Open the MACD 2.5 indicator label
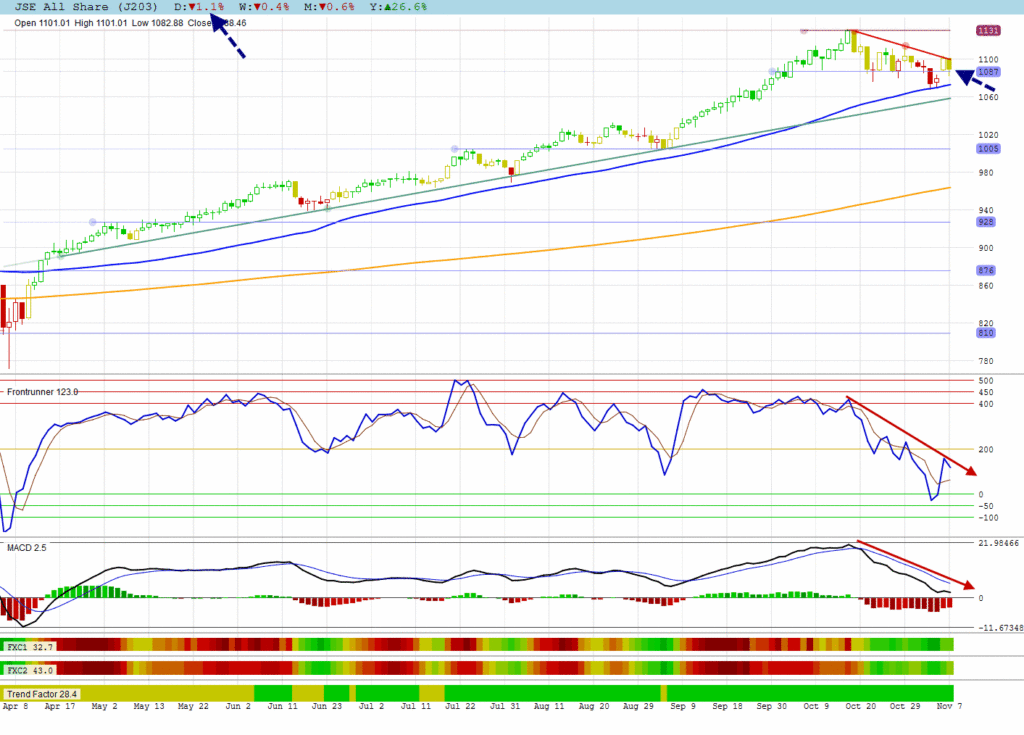The height and width of the screenshot is (735, 1024). pos(27,548)
